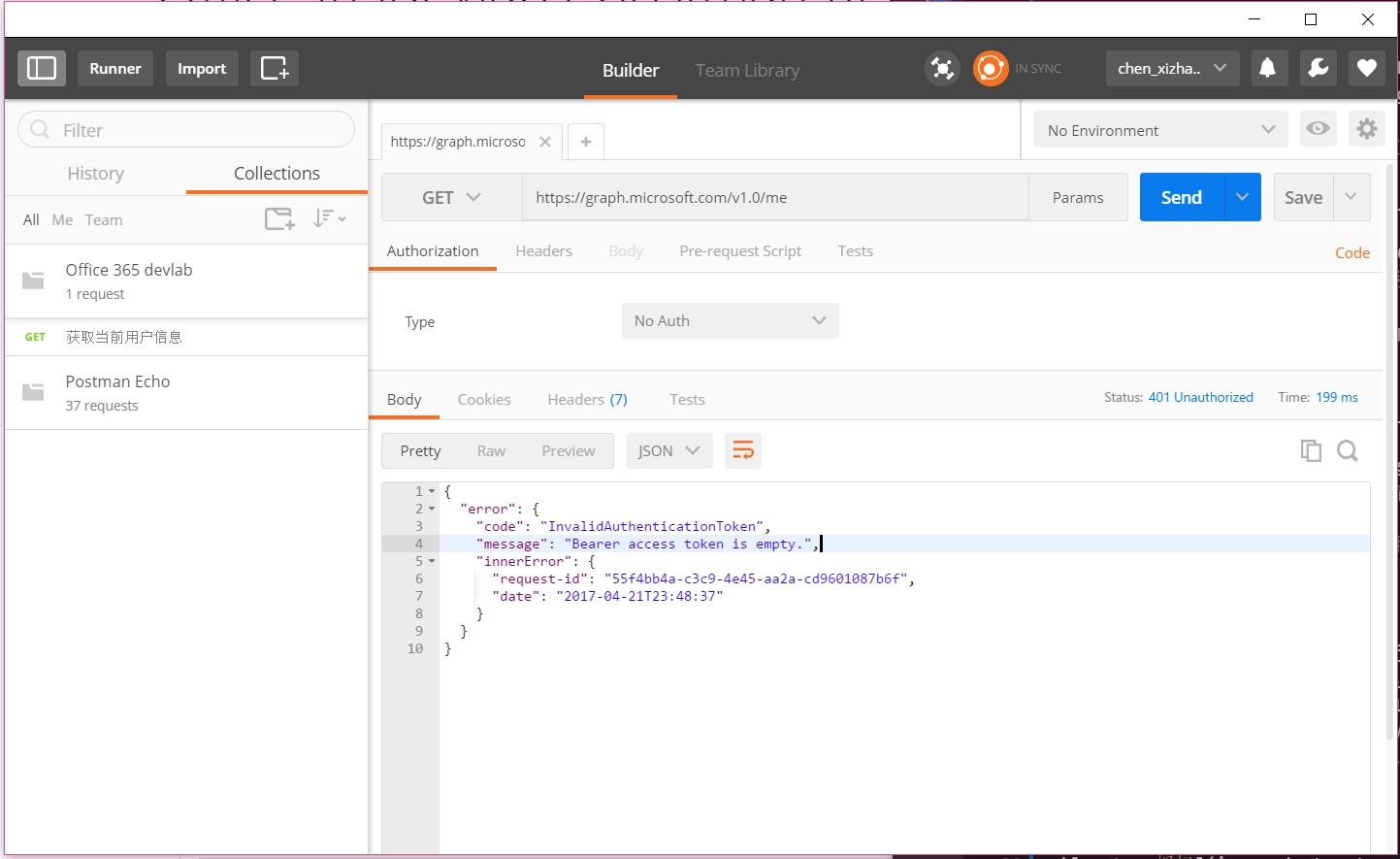Open the No Auth type dropdown
The image size is (1400, 859).
click(x=730, y=321)
